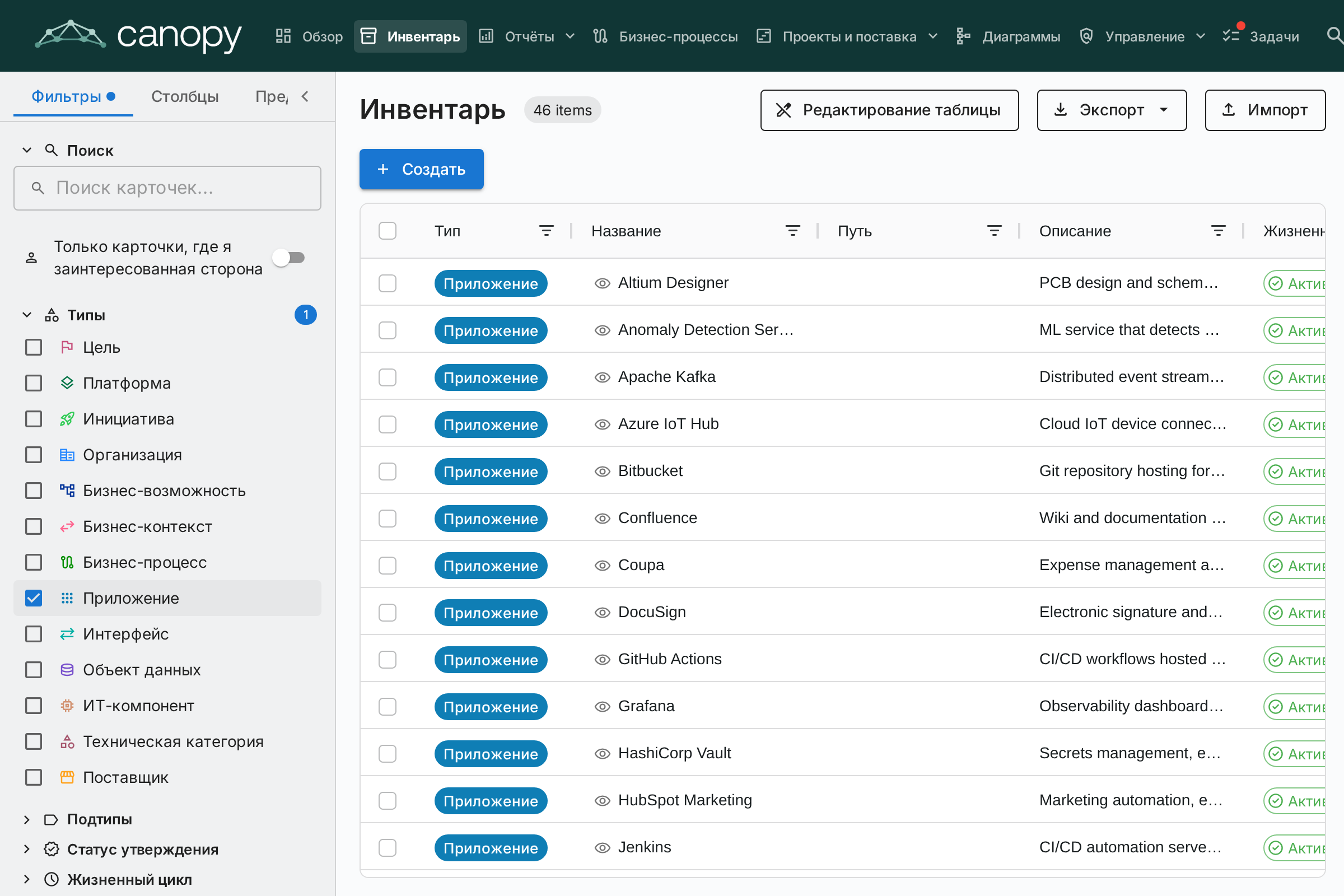
Task: Click the 46 items count badge
Action: tap(562, 110)
